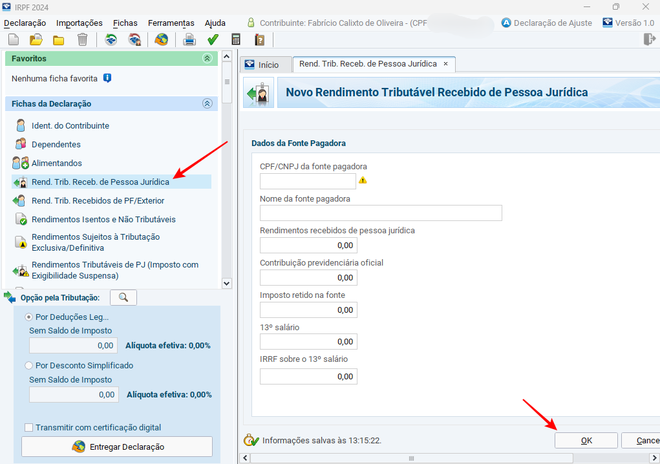Open the calculator toolbar icon

point(236,40)
